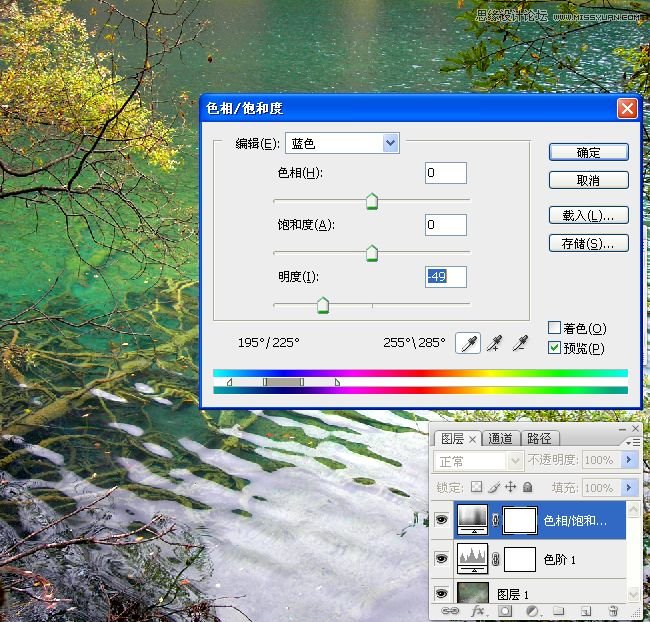The height and width of the screenshot is (622, 650).
Task: Select the 色阶 1 layer name
Action: pyautogui.click(x=559, y=560)
